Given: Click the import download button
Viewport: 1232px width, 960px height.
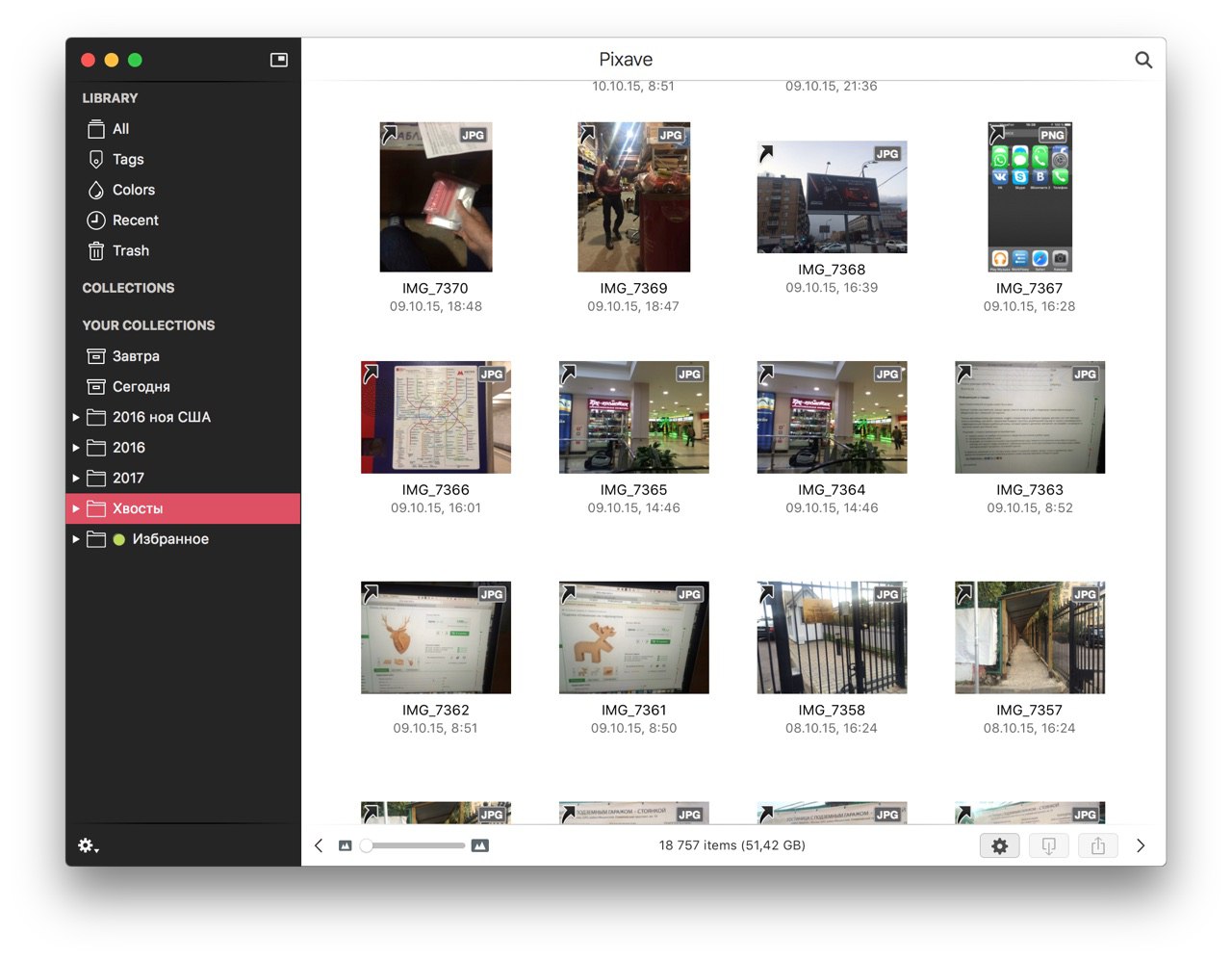Looking at the screenshot, I should coord(1049,845).
